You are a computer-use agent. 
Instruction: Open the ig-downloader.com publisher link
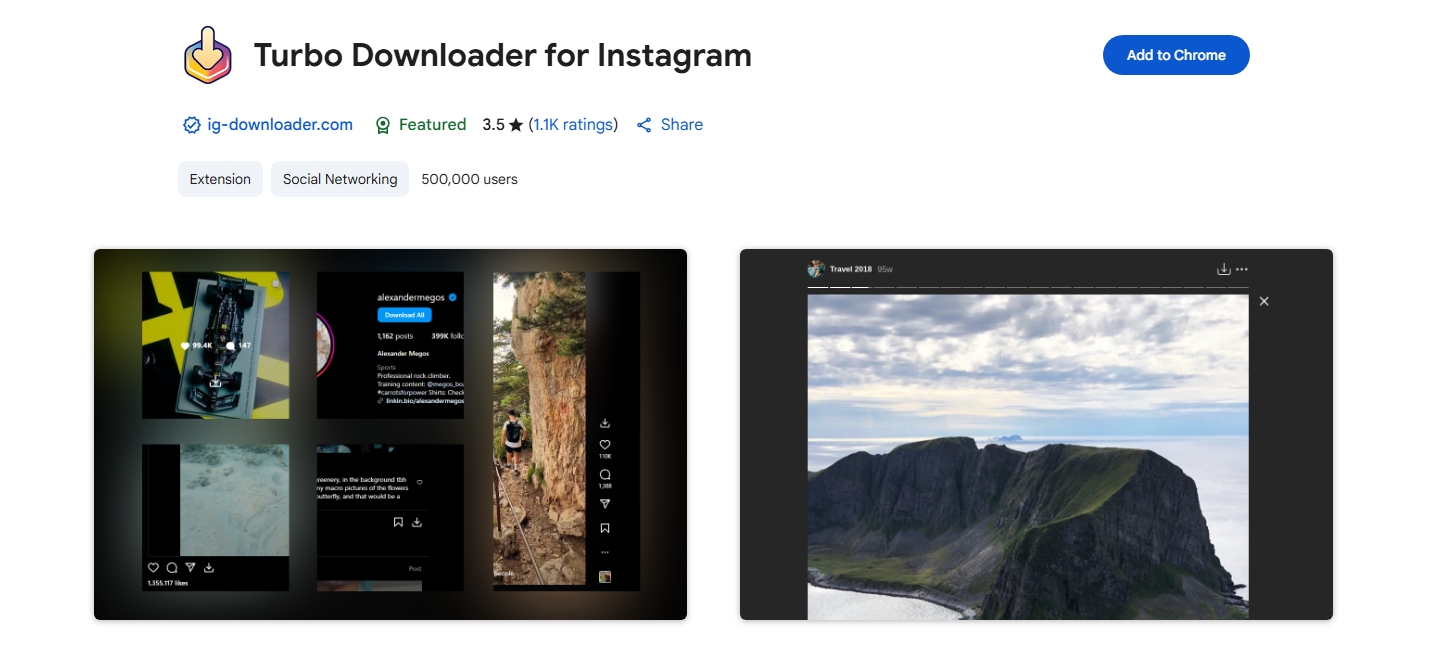coord(280,125)
